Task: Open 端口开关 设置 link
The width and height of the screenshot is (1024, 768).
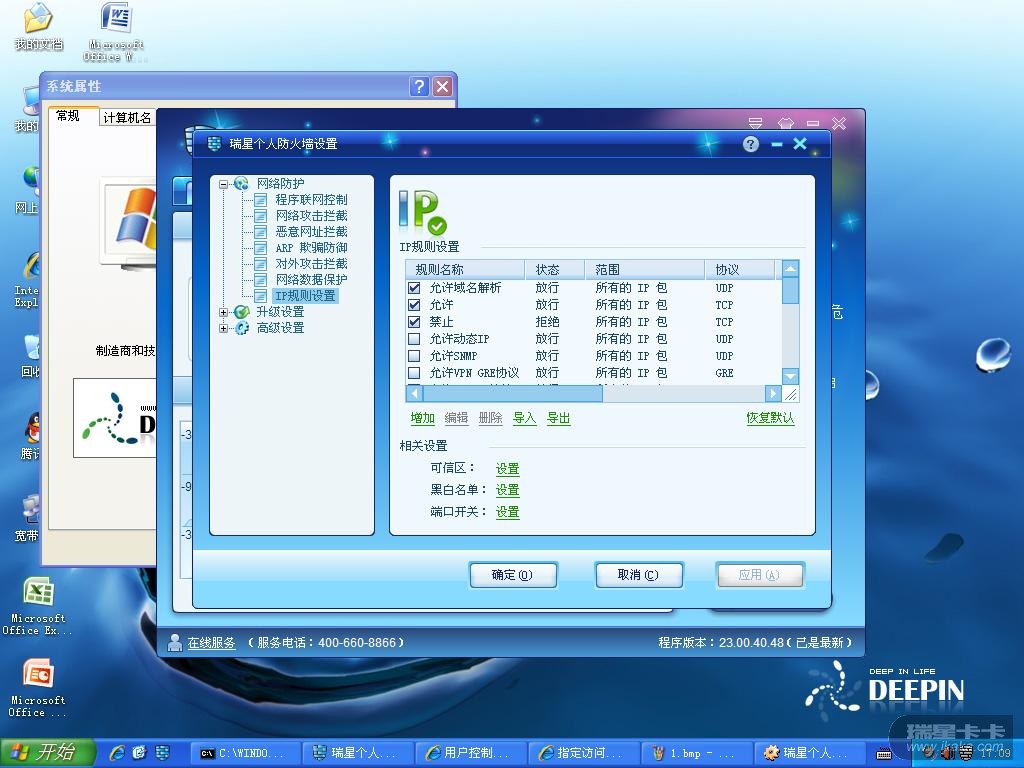Action: click(507, 512)
